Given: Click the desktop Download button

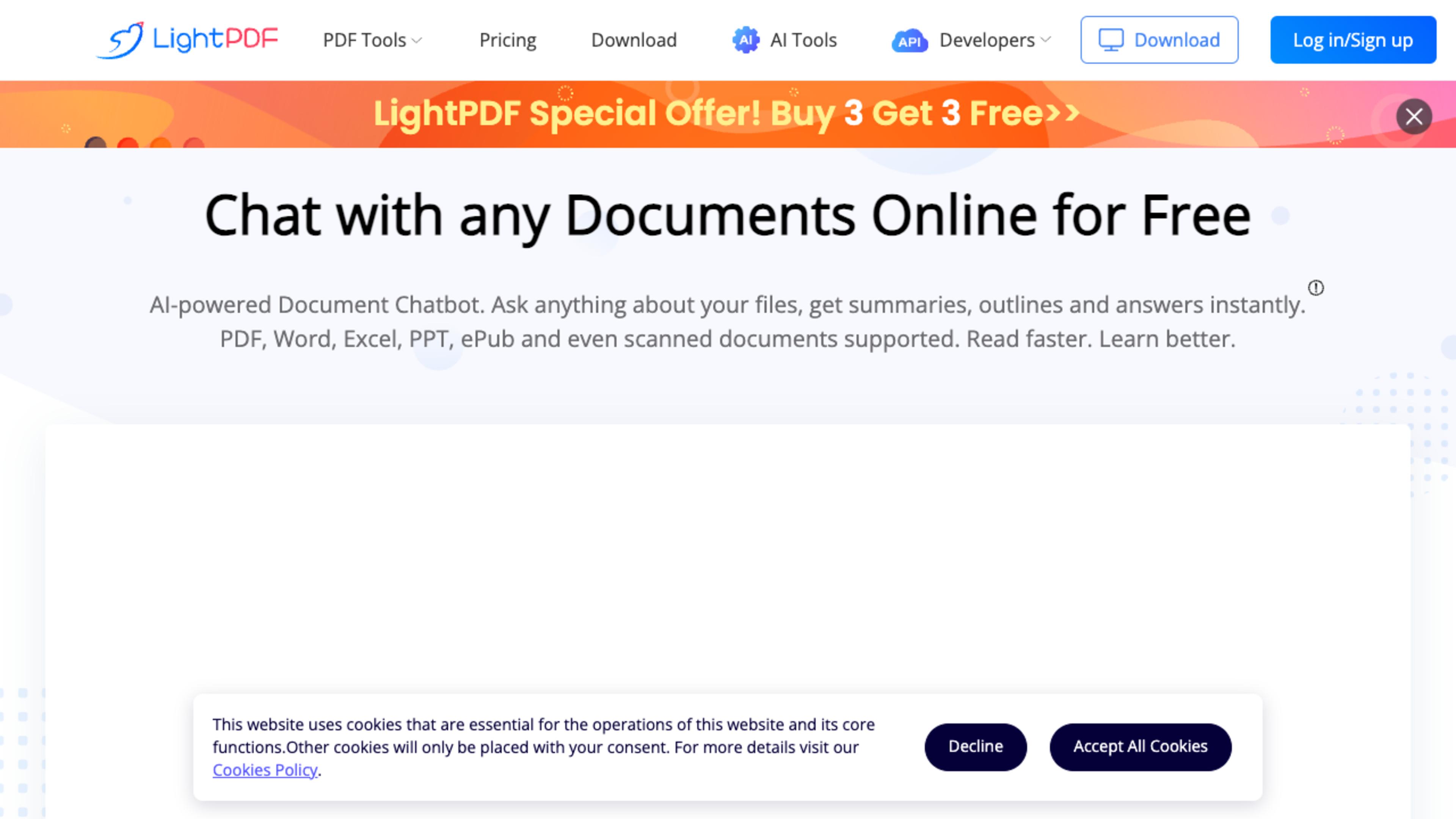Looking at the screenshot, I should point(1159,40).
